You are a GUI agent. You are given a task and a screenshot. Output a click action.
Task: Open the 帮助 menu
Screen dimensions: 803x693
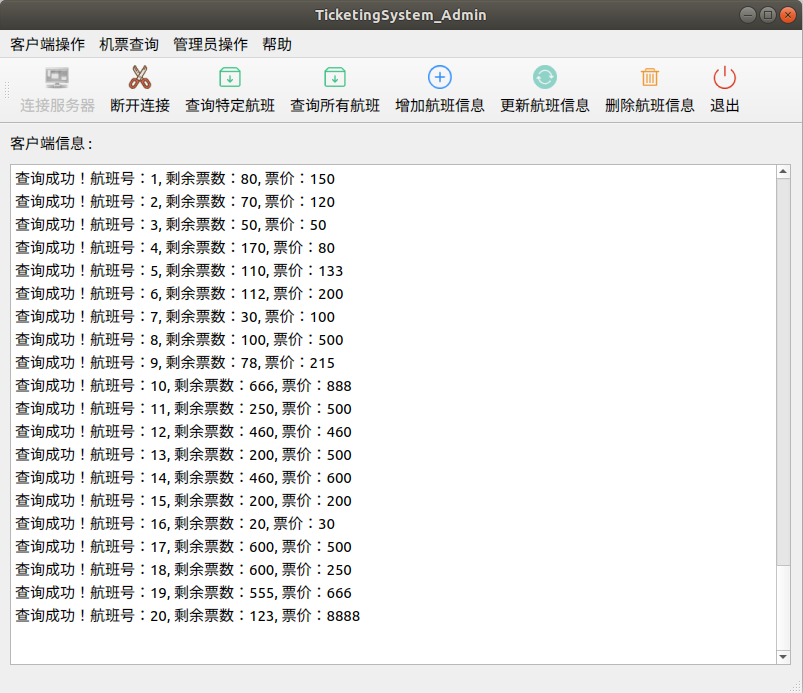[x=277, y=45]
